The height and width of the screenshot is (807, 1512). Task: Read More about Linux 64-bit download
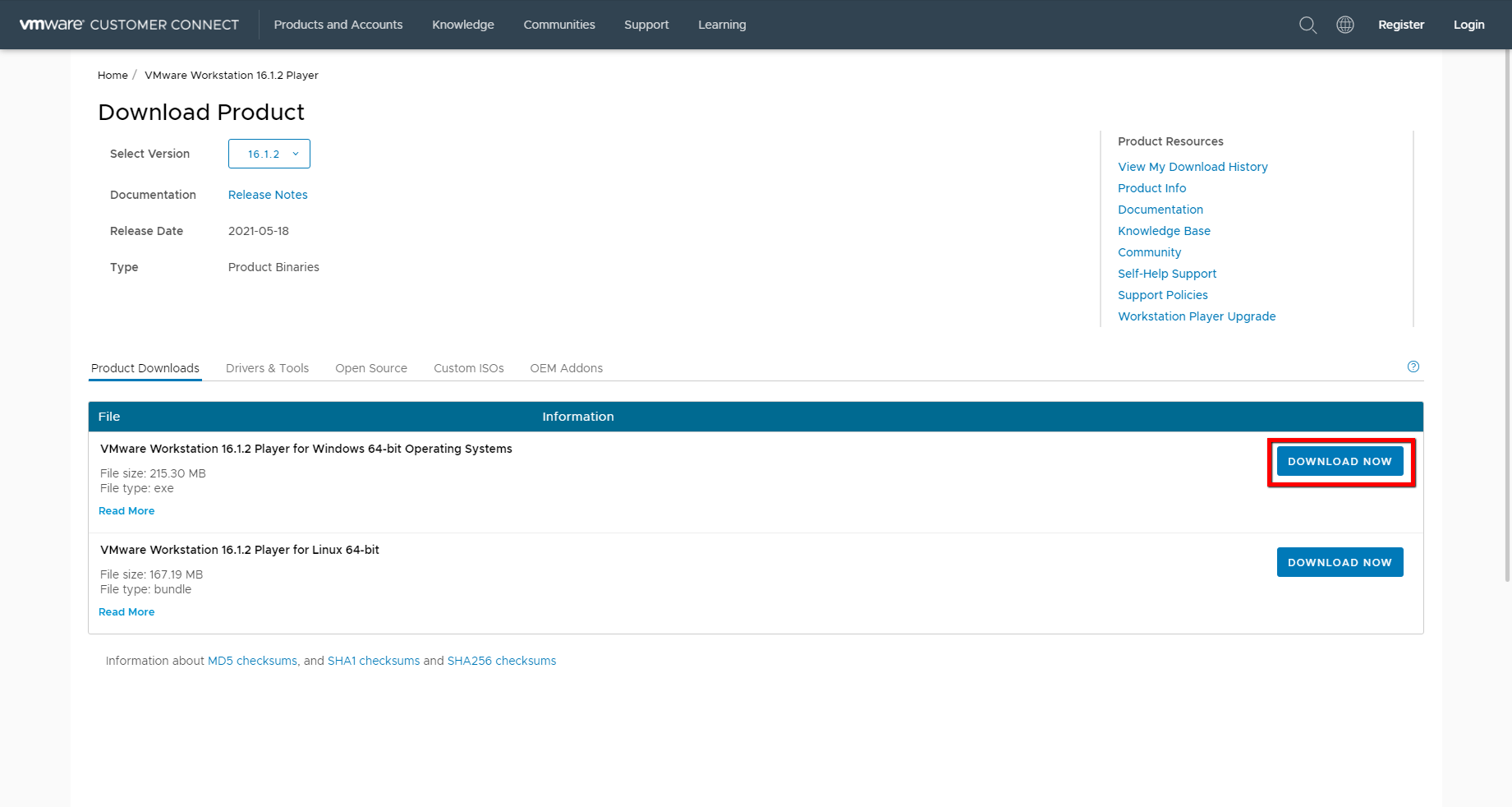(126, 612)
